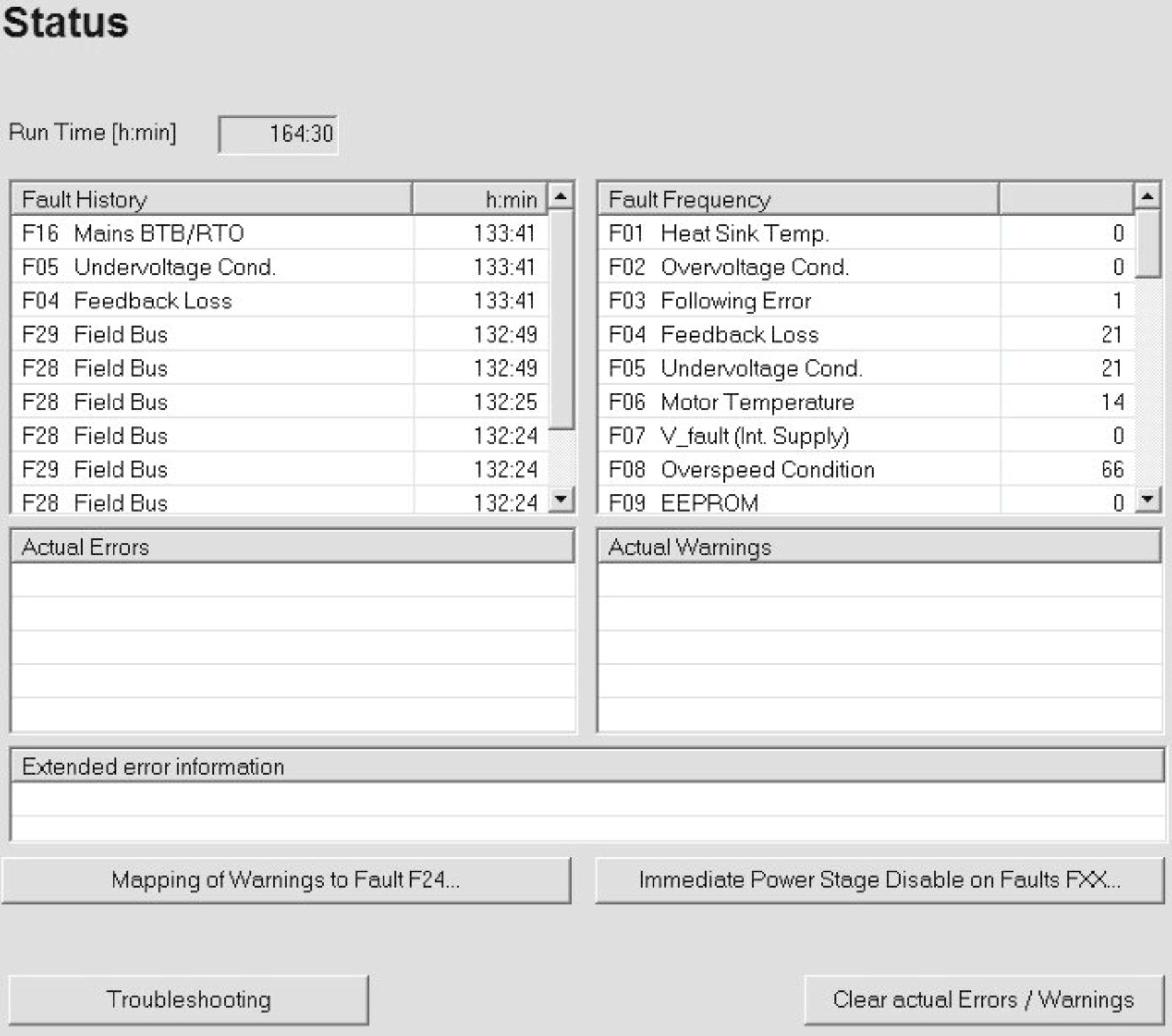Select the Fault History column header
The image size is (1172, 1036).
pyautogui.click(x=212, y=199)
